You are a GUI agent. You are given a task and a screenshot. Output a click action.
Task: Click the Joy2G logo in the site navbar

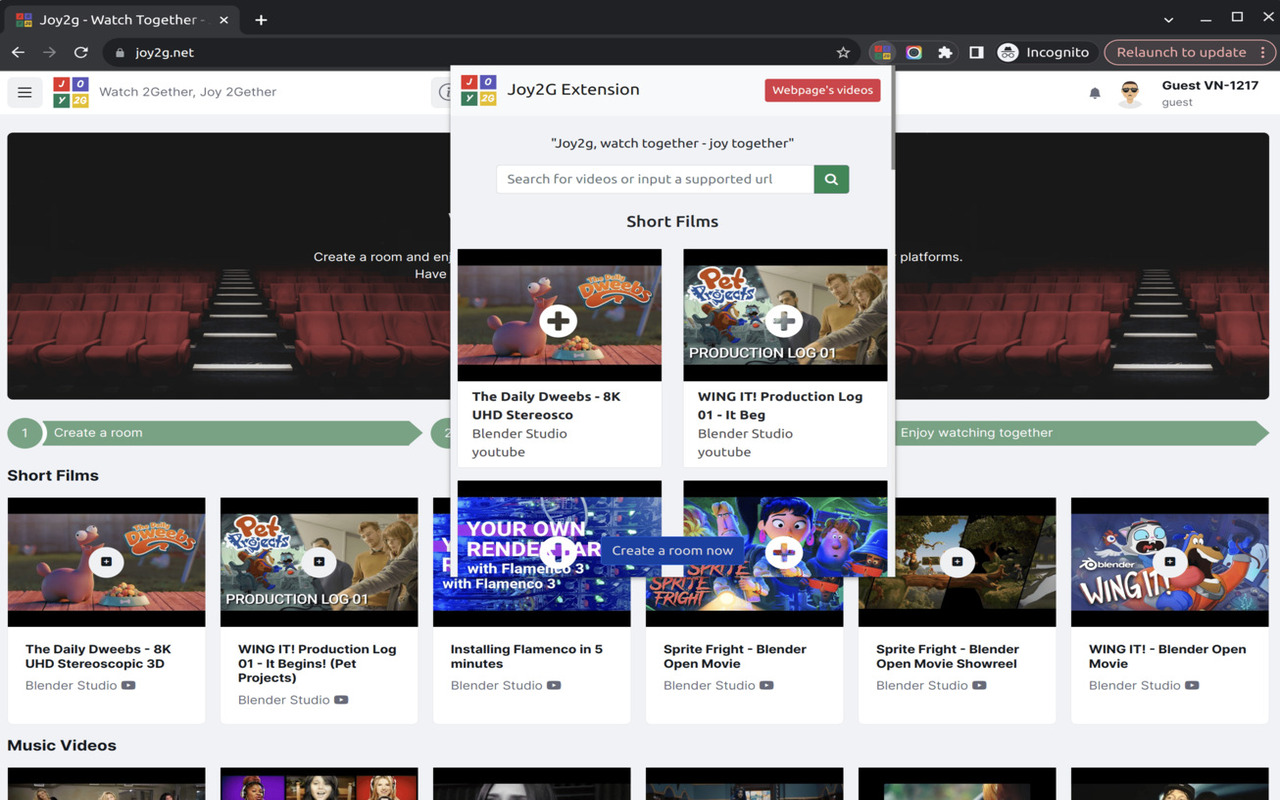(71, 92)
